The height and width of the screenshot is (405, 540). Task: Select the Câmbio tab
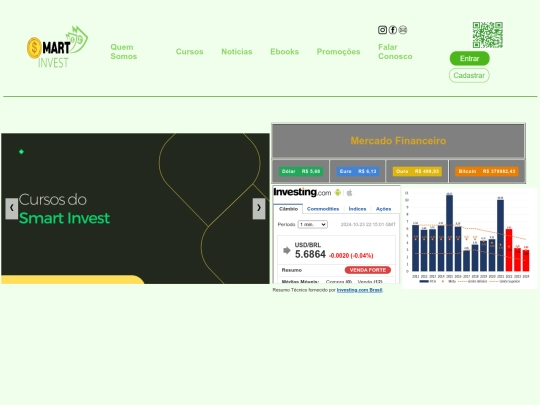(x=289, y=209)
